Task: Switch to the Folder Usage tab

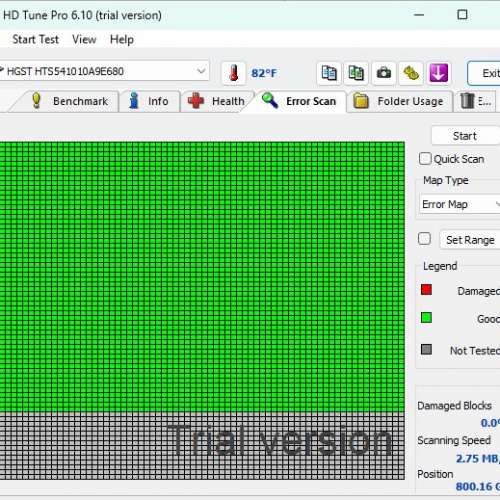Action: pyautogui.click(x=400, y=101)
